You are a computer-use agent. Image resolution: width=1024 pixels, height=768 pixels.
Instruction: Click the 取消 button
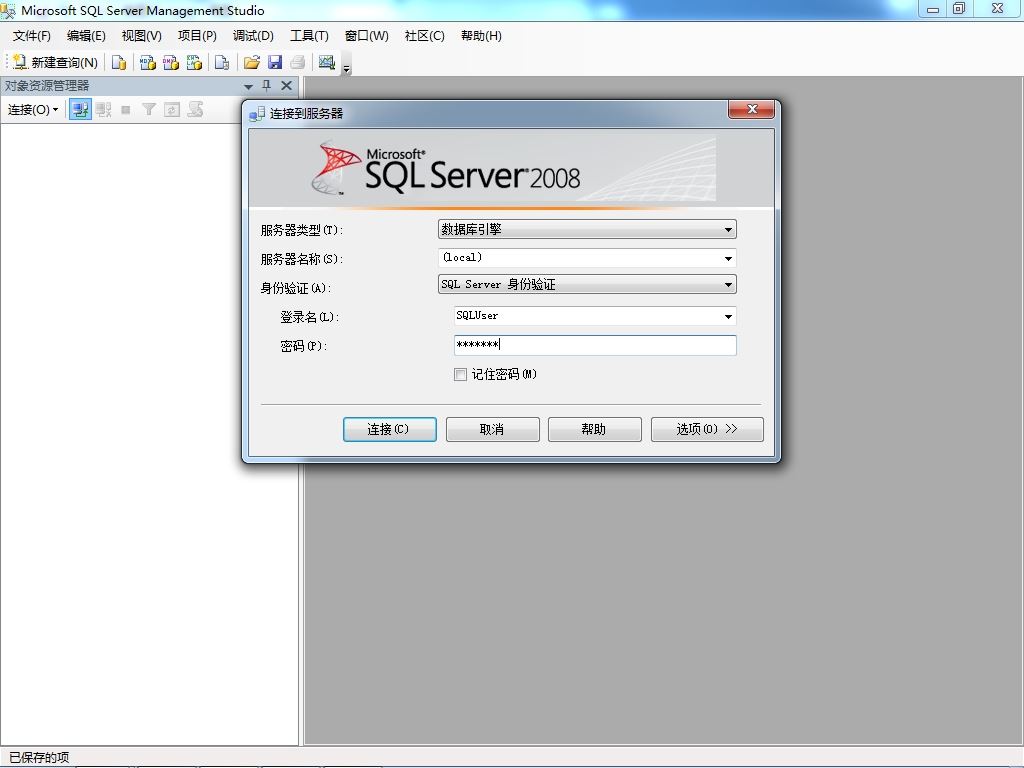(x=492, y=429)
